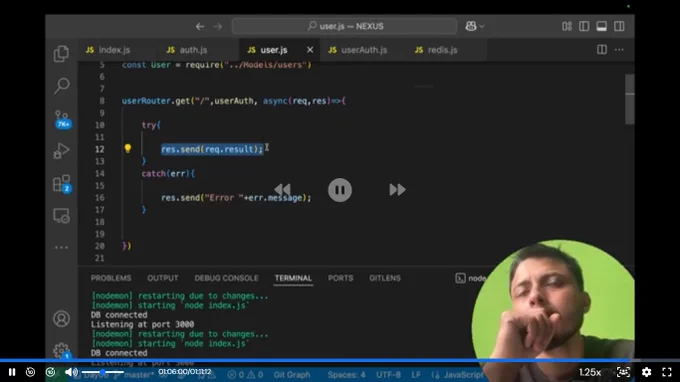The height and width of the screenshot is (382, 680).
Task: Click the errors and warnings status item
Action: pyautogui.click(x=245, y=375)
